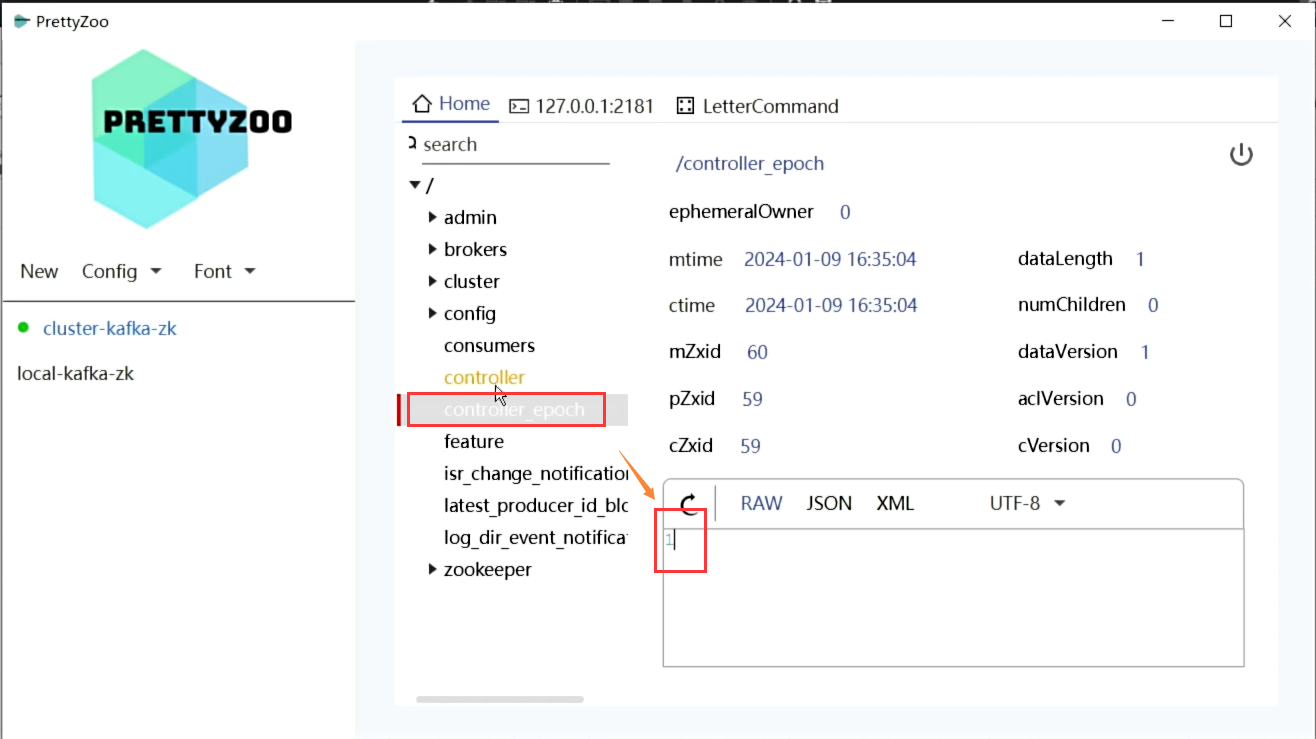This screenshot has height=739, width=1316.
Task: Click the power disconnect icon
Action: coord(1241,155)
